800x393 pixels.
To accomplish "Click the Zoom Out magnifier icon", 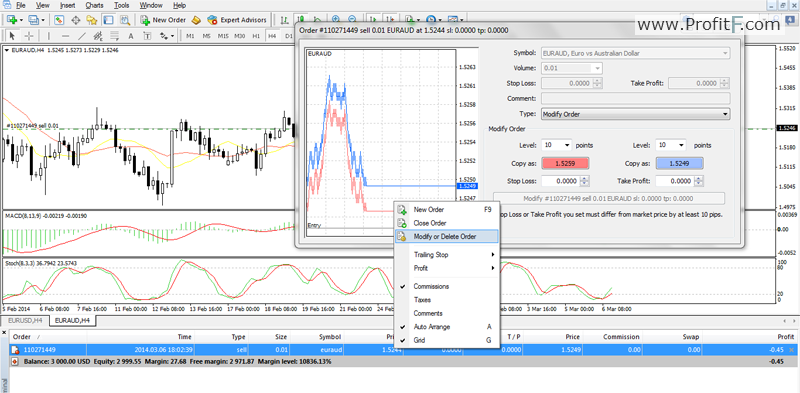I will (352, 20).
